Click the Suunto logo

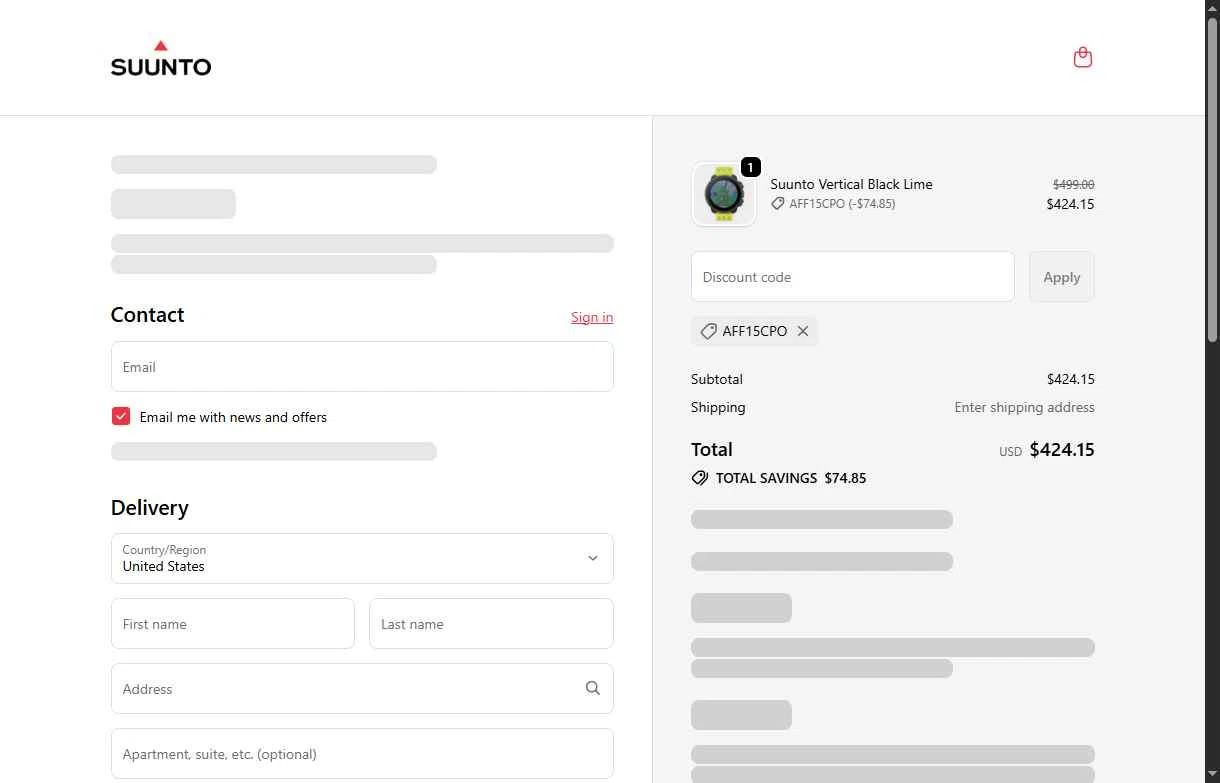[x=161, y=58]
